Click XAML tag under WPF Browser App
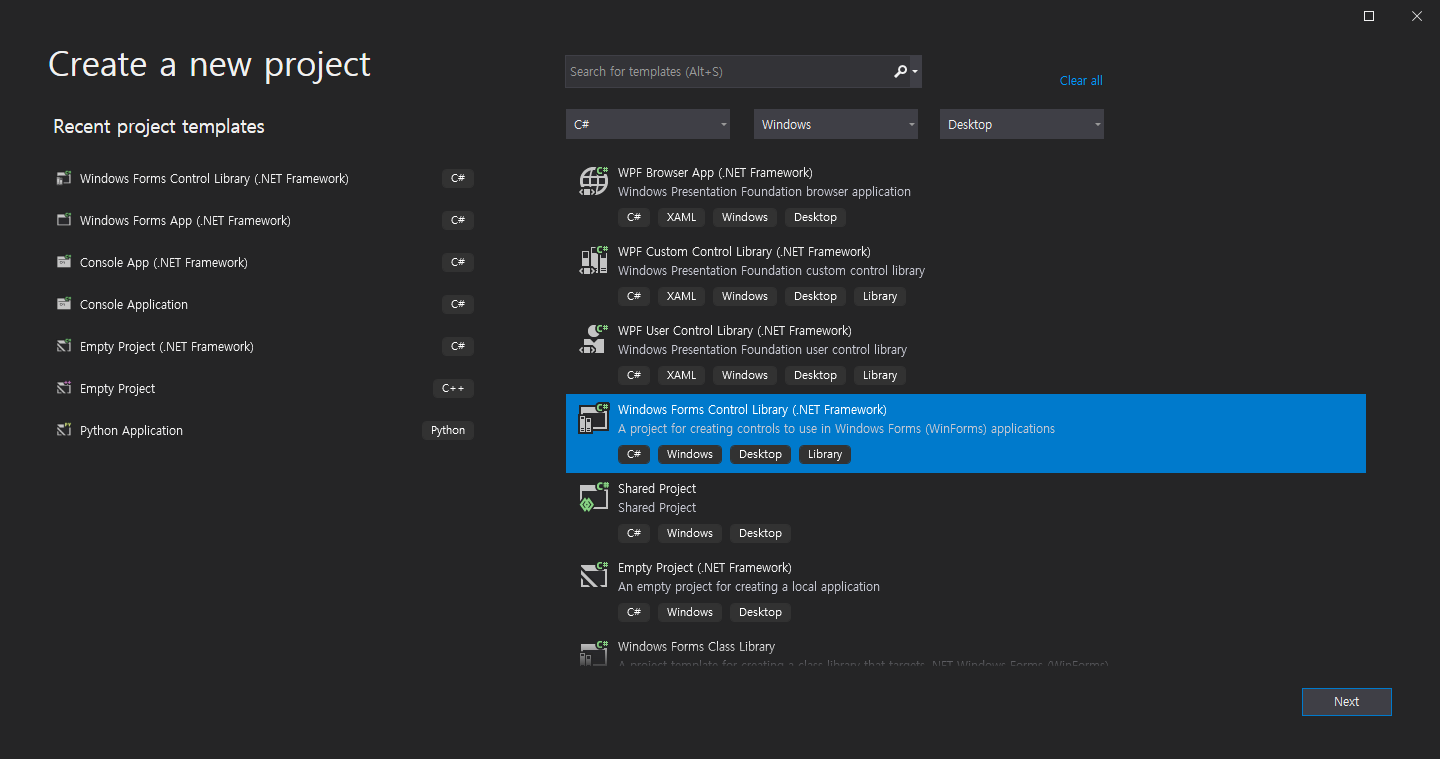 tap(681, 217)
